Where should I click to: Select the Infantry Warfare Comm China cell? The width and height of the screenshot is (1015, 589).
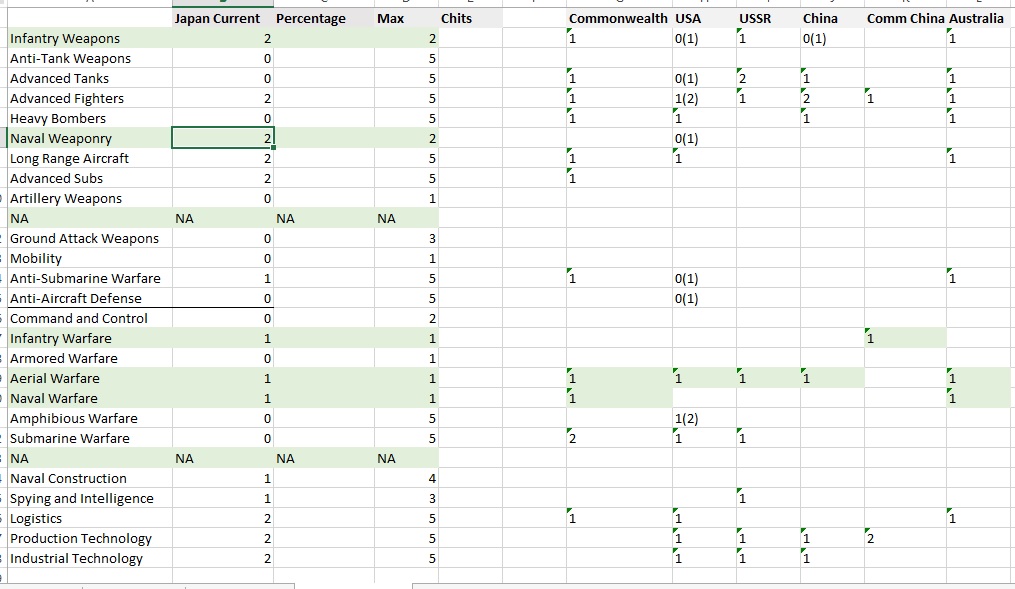click(x=905, y=338)
